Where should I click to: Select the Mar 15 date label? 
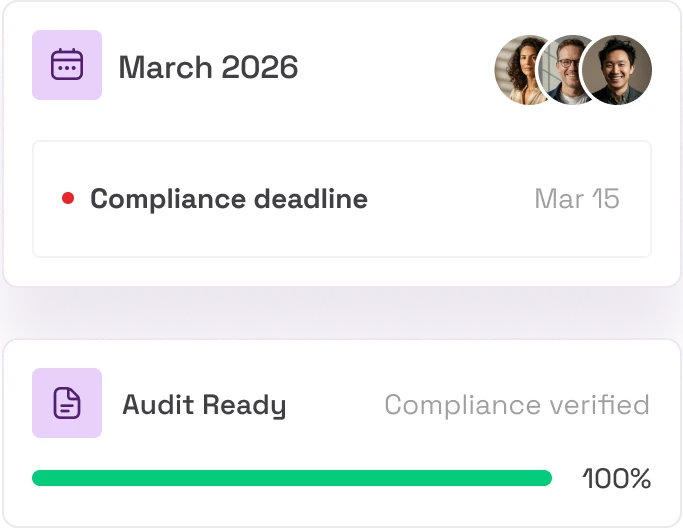(577, 199)
